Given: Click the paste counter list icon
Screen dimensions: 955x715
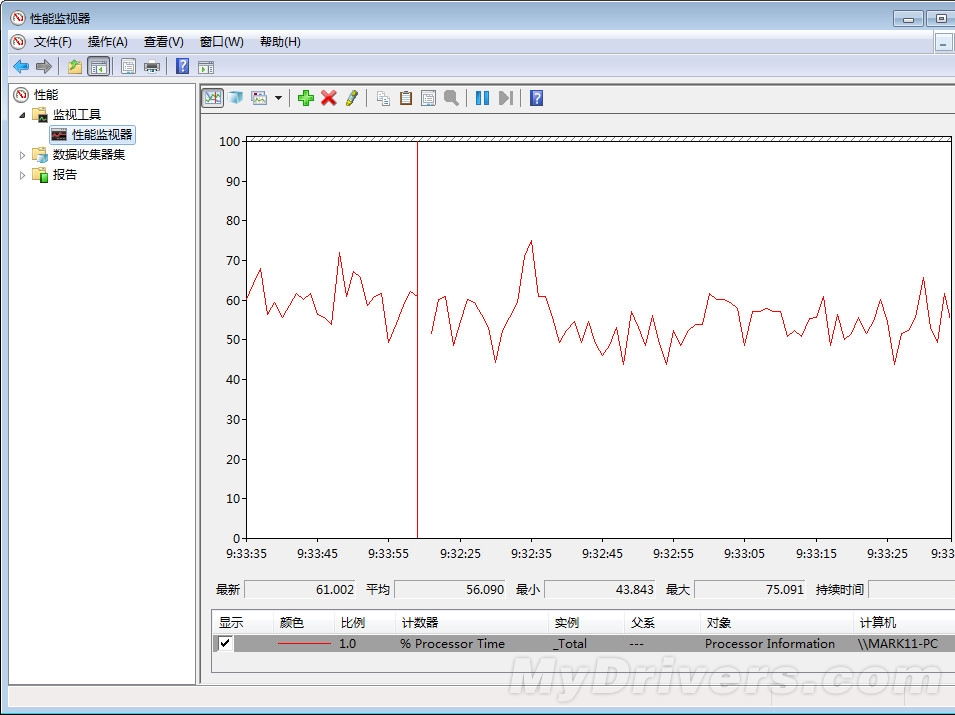Looking at the screenshot, I should point(406,98).
